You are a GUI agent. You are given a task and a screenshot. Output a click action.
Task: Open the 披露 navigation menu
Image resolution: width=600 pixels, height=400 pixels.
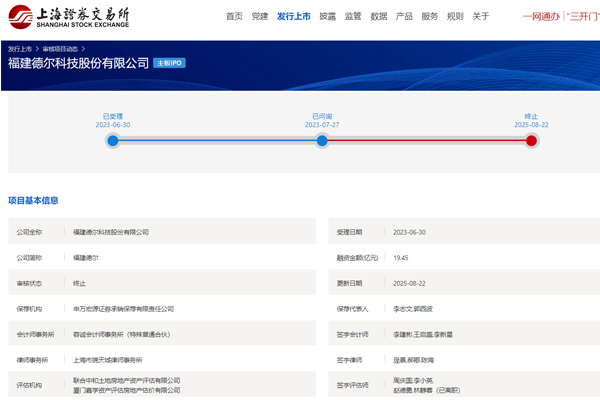[x=328, y=17]
